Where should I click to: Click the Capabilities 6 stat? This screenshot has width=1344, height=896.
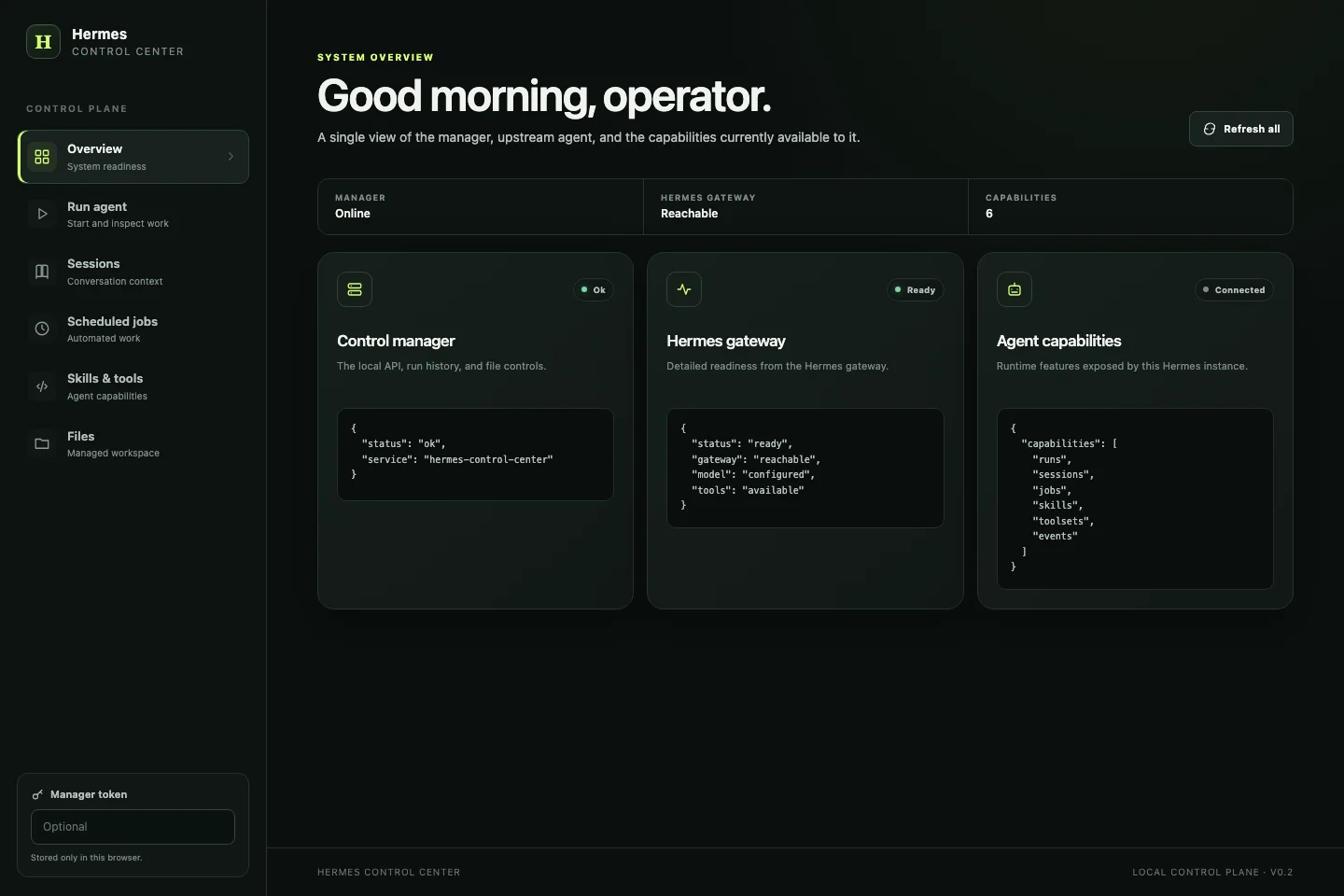coord(1130,206)
